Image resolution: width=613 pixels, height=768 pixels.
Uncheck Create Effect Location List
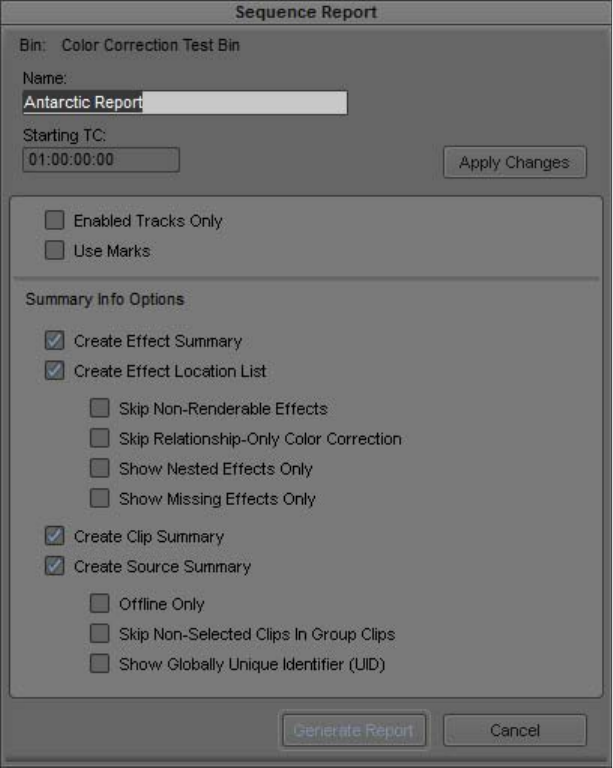point(54,371)
